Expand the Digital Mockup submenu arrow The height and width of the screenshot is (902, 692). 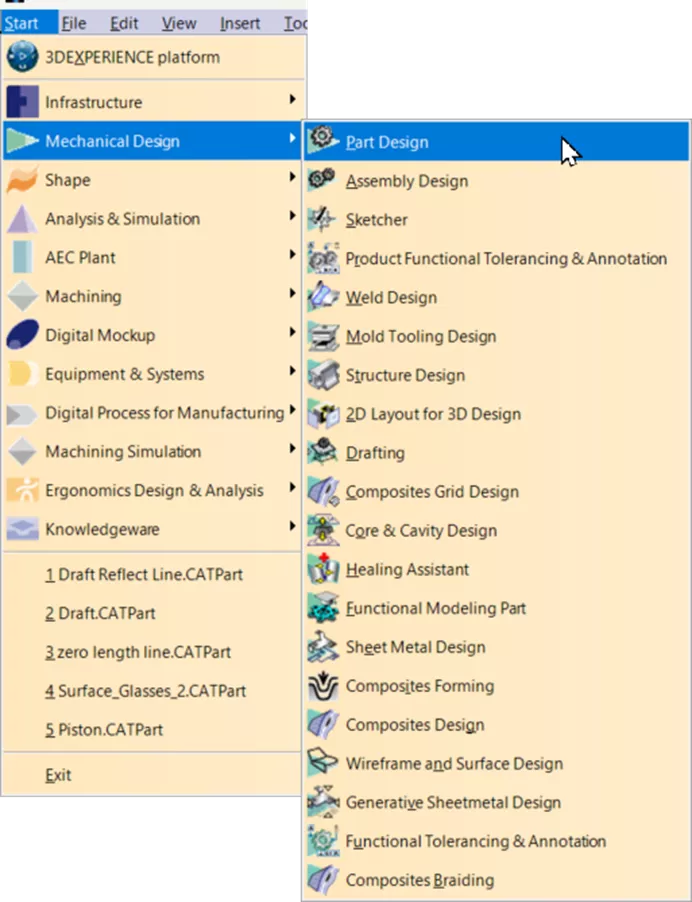click(292, 332)
